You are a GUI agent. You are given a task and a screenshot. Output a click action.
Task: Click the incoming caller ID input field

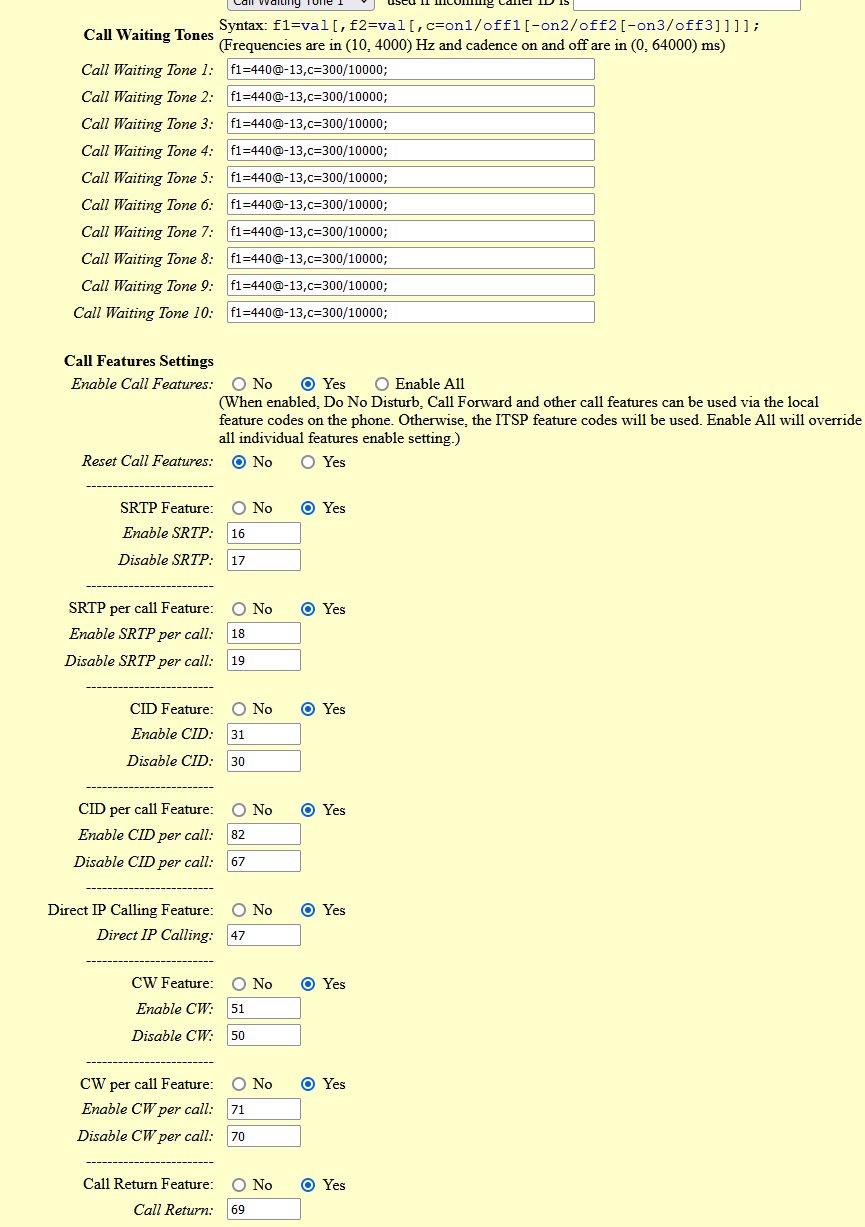tap(687, 4)
